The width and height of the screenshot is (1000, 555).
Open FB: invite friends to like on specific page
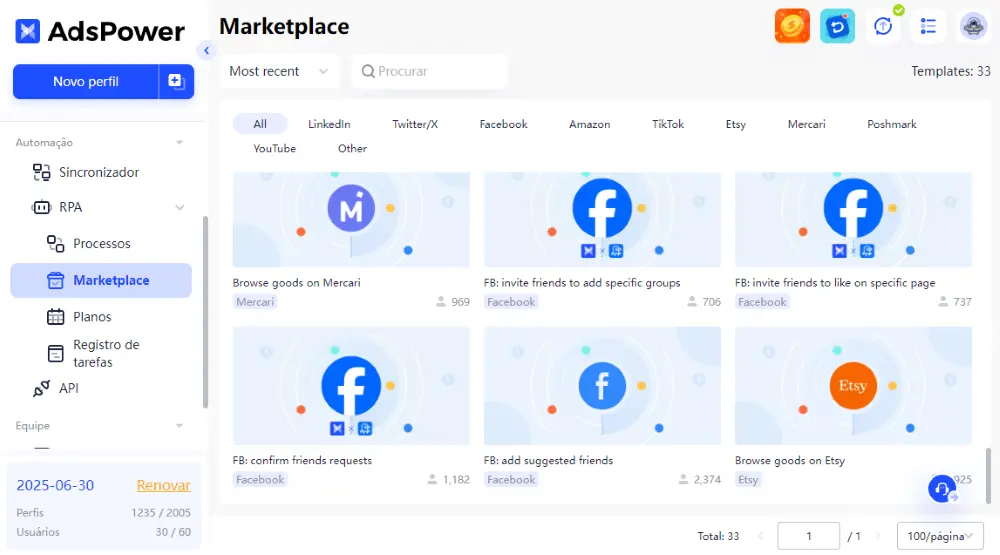835,283
